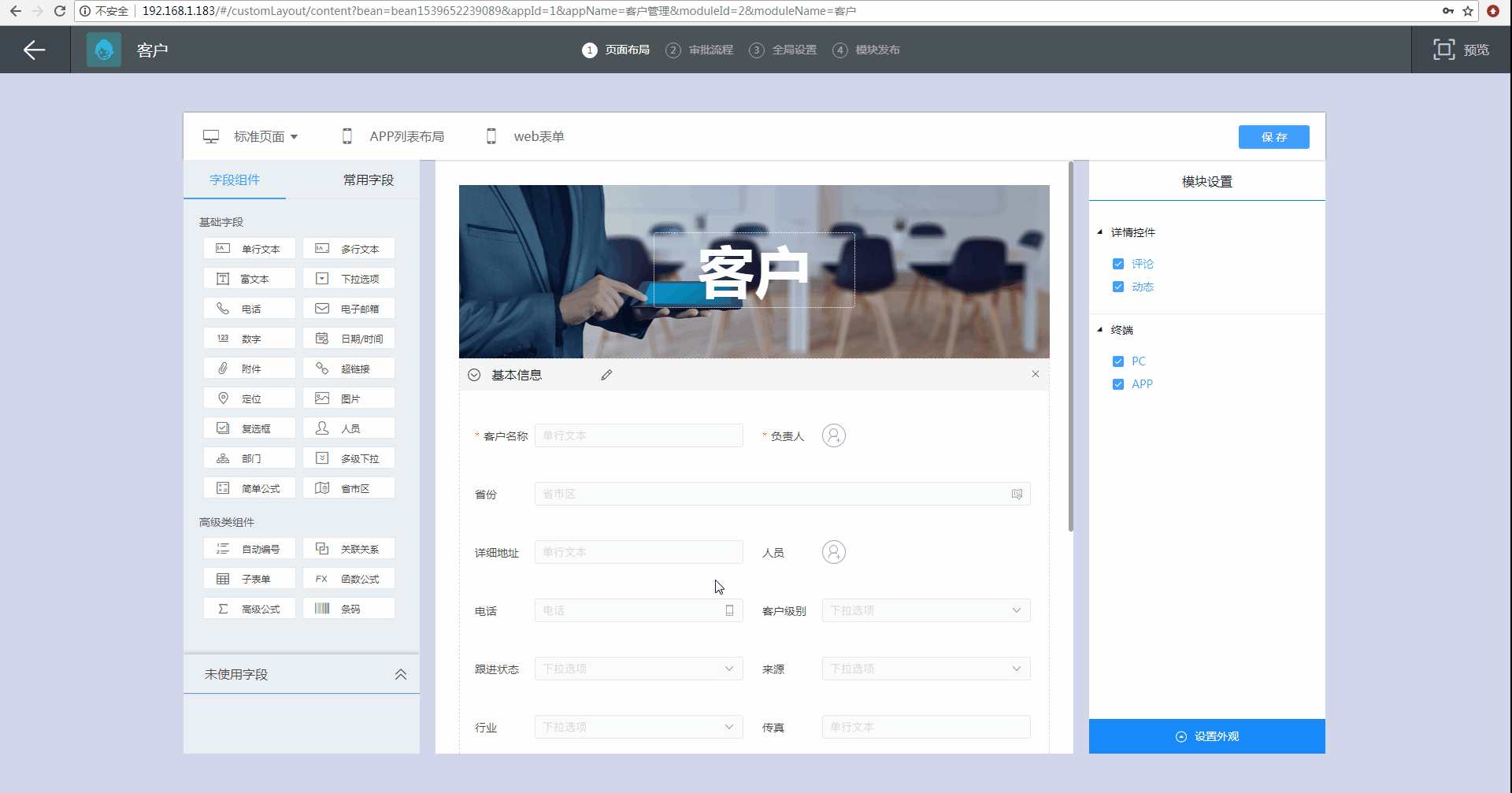Viewport: 1512px width, 793px height.
Task: Select the 富文本 rich text component
Action: pyautogui.click(x=250, y=279)
